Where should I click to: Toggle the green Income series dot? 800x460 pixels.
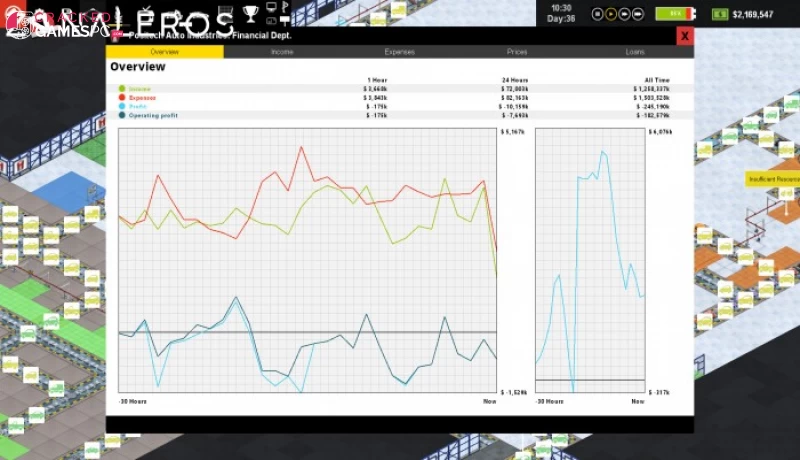click(x=122, y=89)
